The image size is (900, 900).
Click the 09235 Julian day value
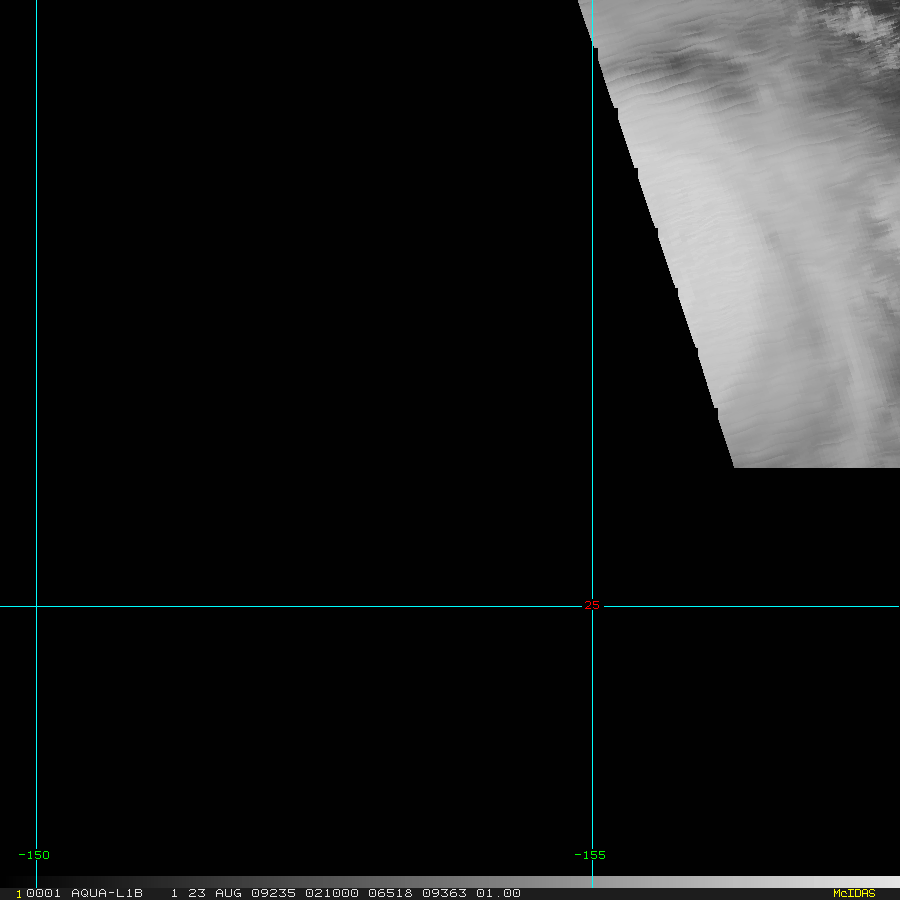tap(273, 893)
